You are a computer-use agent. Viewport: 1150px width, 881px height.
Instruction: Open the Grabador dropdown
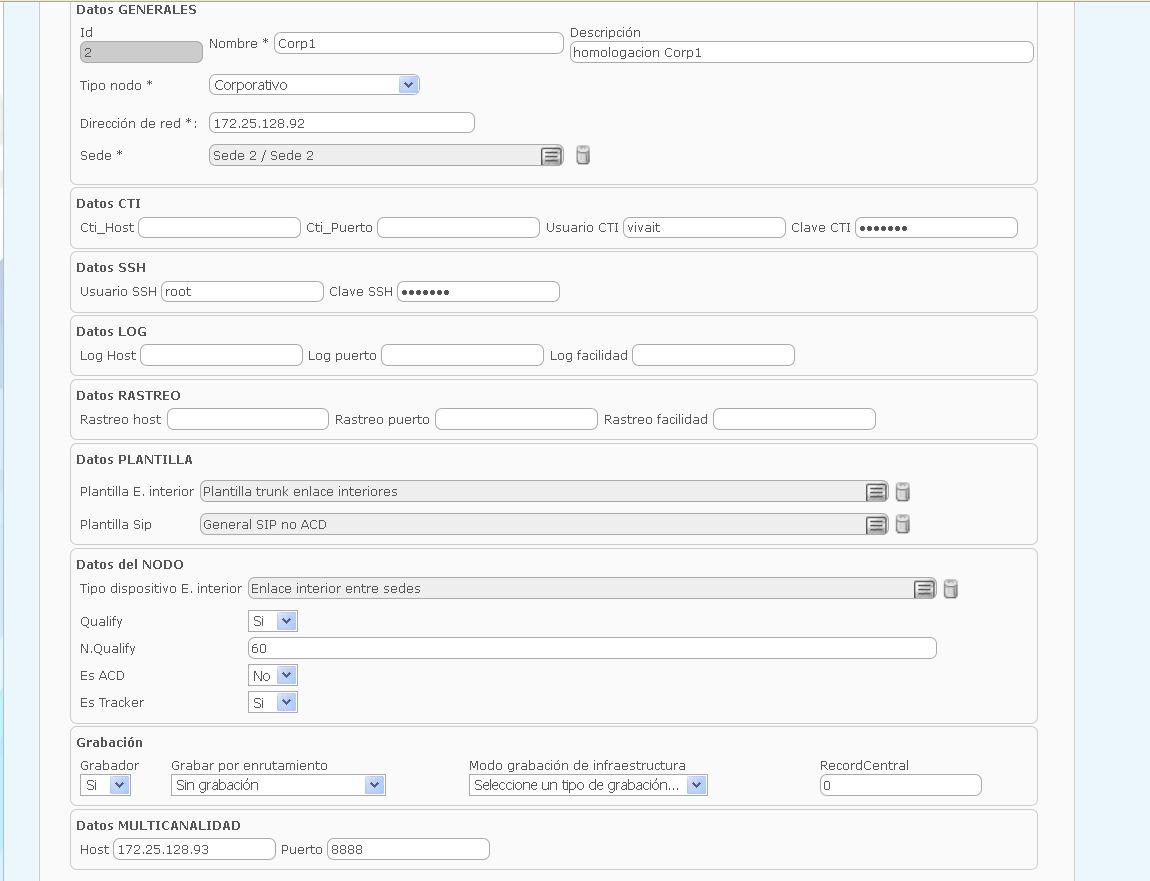[x=105, y=785]
